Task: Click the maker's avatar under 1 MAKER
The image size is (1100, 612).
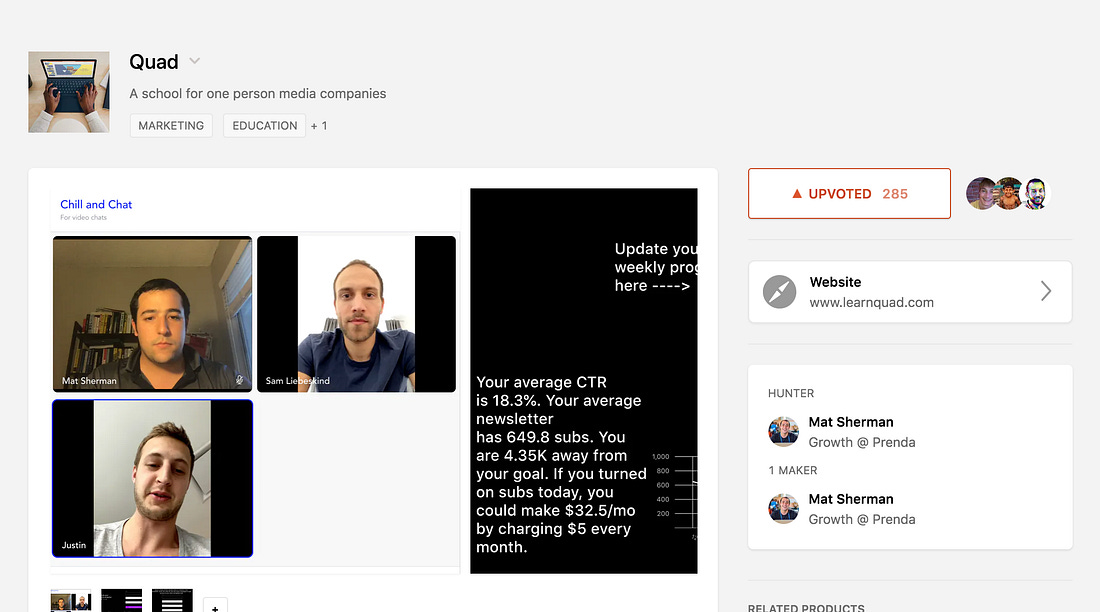Action: tap(783, 509)
